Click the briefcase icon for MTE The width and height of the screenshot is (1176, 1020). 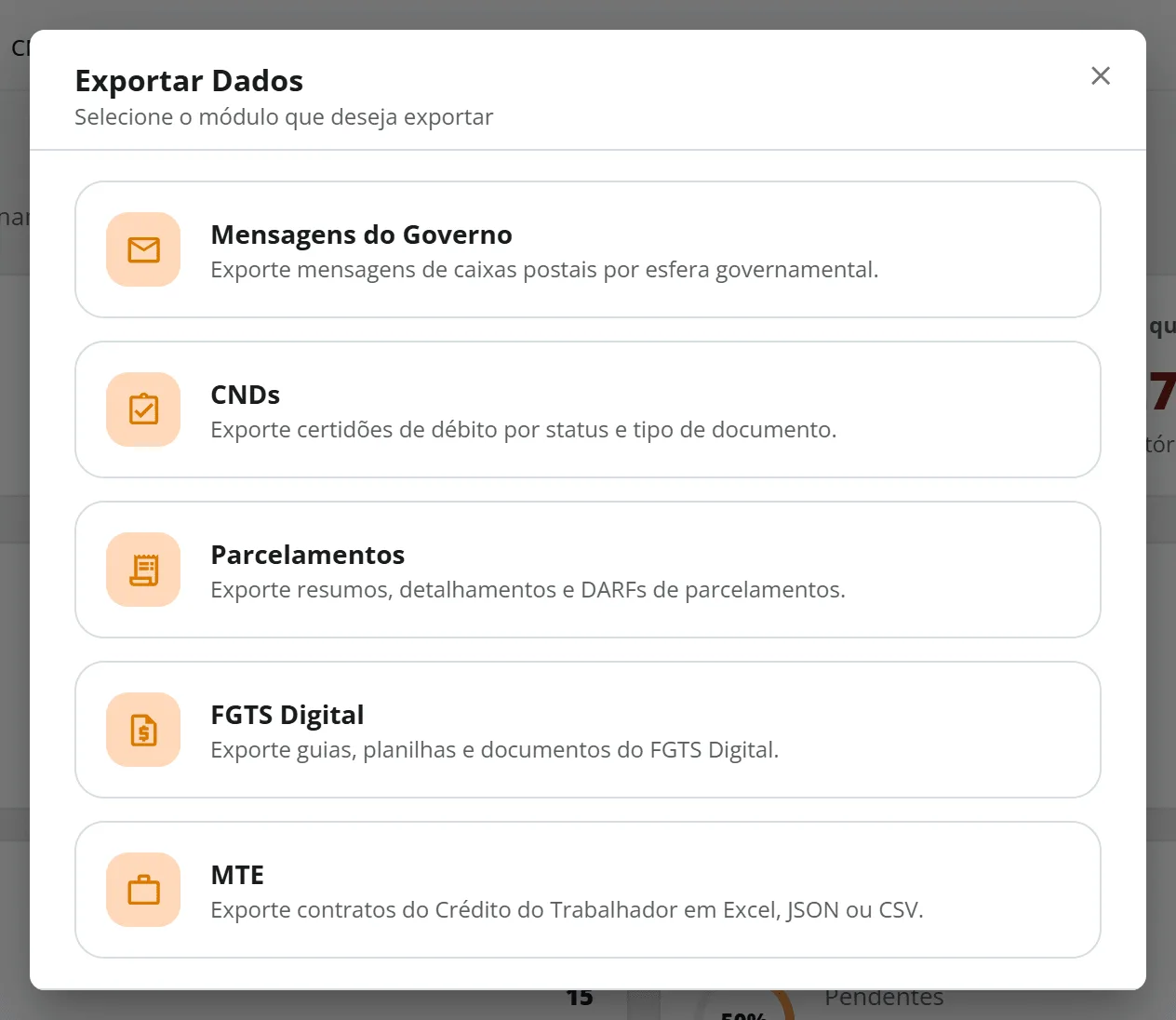(x=143, y=890)
